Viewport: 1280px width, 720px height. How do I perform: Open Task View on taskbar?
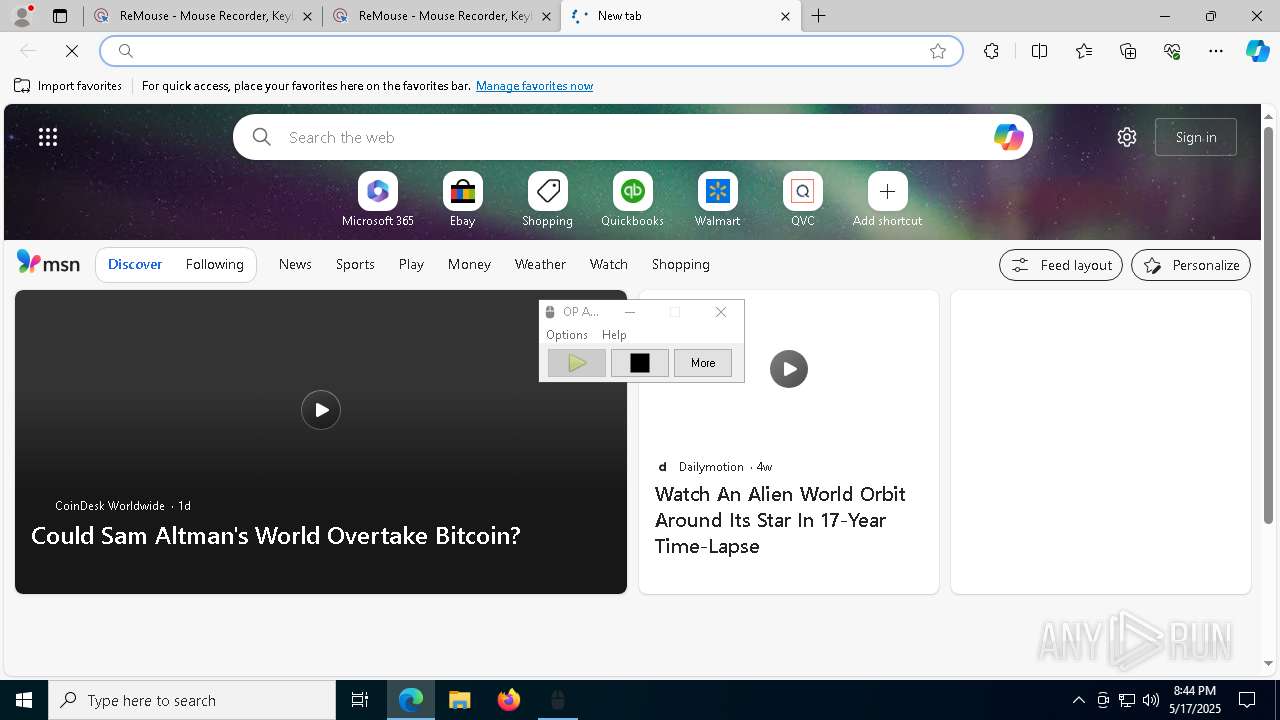pyautogui.click(x=360, y=700)
